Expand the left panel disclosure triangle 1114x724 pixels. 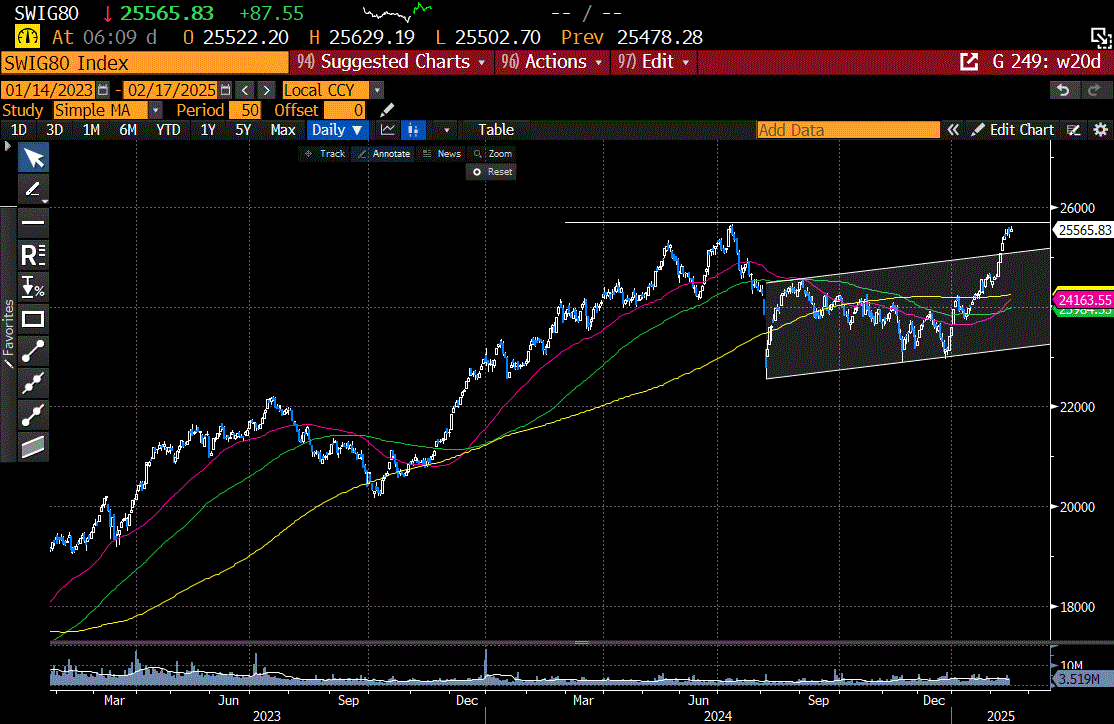pyautogui.click(x=8, y=146)
